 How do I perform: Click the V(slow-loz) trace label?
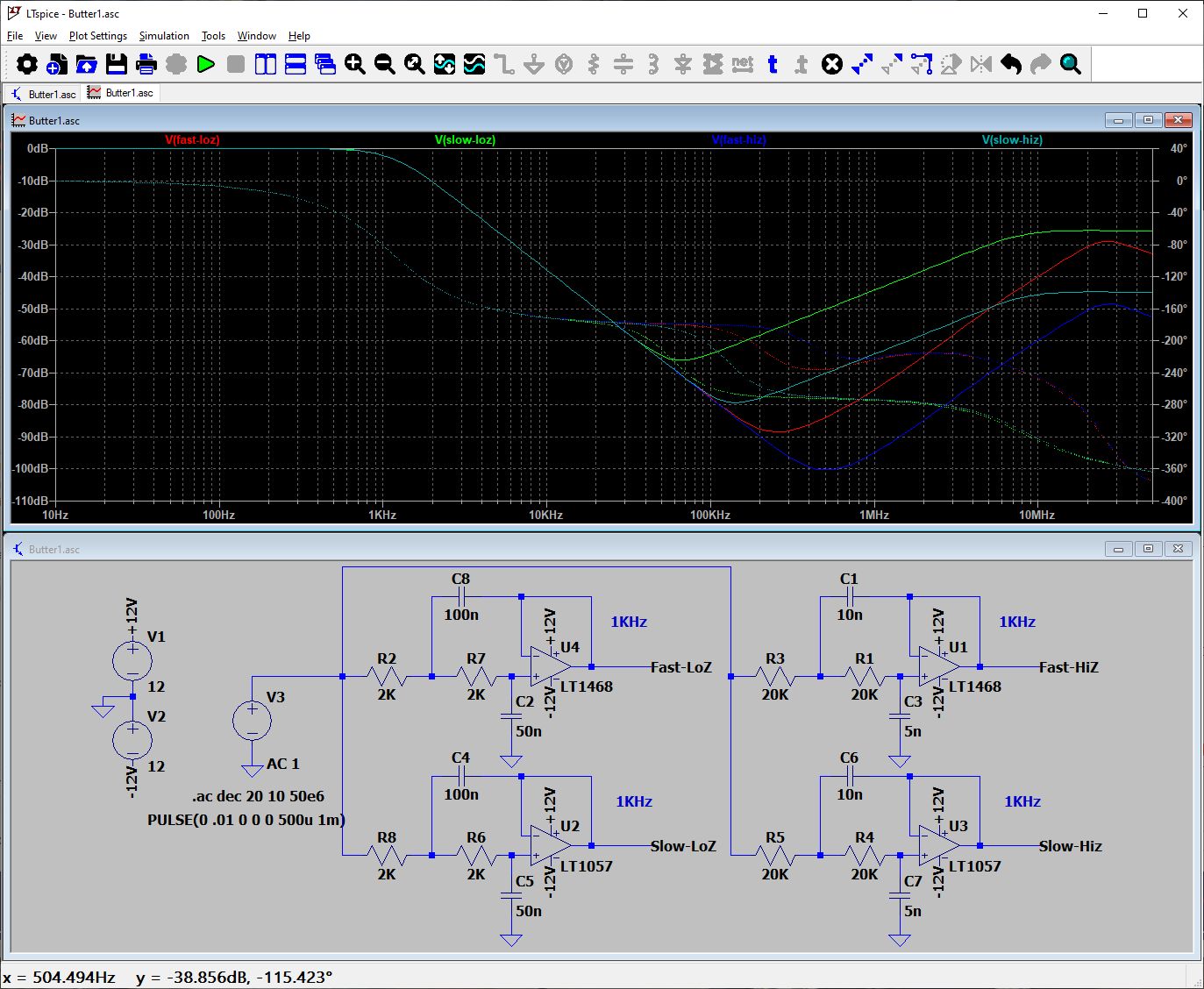(x=465, y=140)
